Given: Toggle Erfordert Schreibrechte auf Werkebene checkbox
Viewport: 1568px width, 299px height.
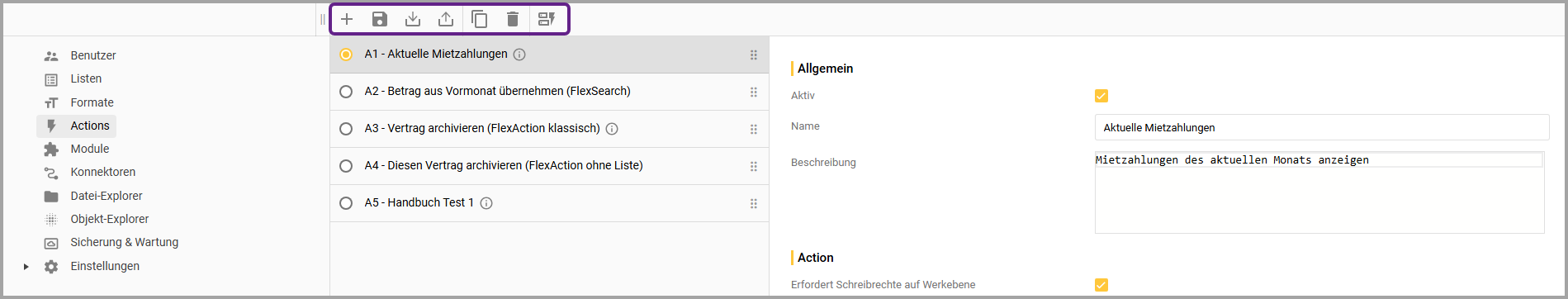Looking at the screenshot, I should click(x=1101, y=285).
